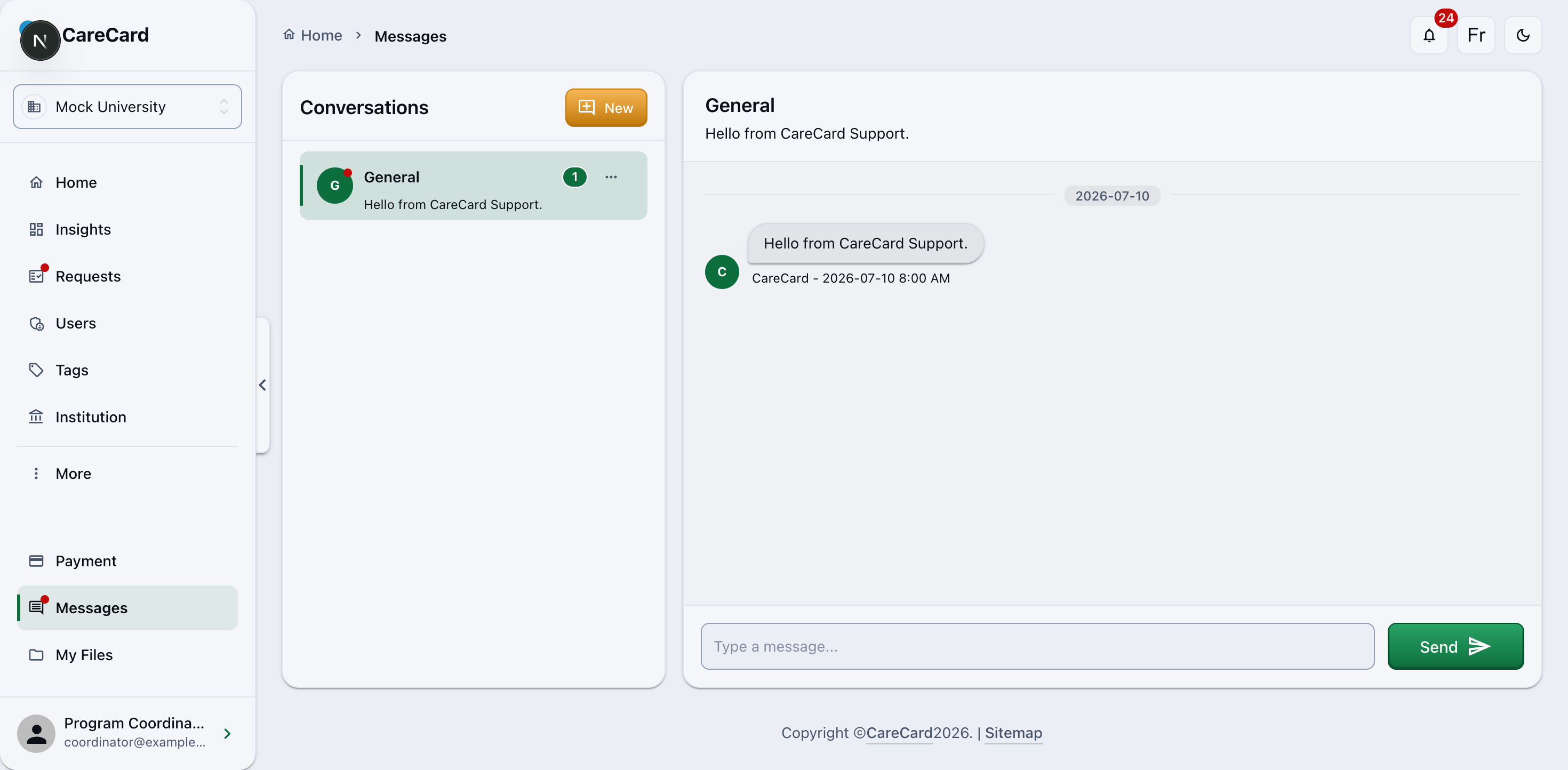Screen dimensions: 1568x770
Task: Click the Home breadcrumb link
Action: click(313, 35)
